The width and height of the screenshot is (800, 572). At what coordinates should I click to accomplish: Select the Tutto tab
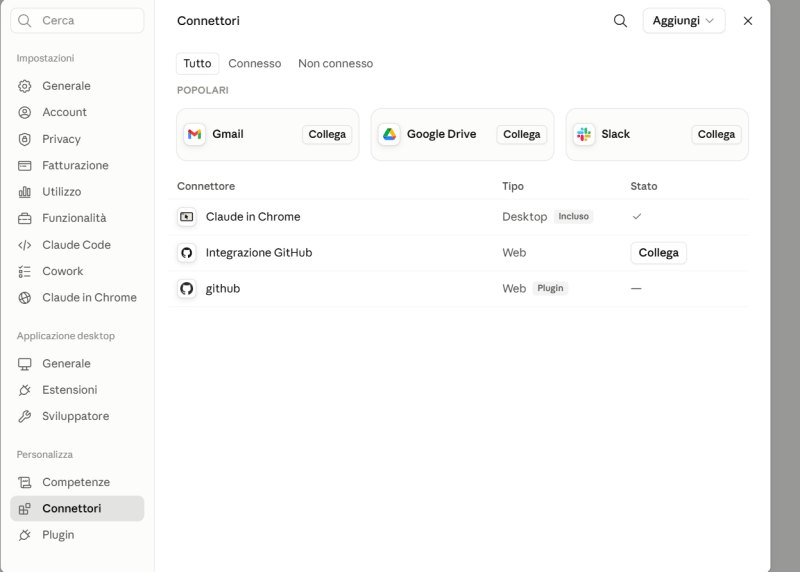pos(197,63)
